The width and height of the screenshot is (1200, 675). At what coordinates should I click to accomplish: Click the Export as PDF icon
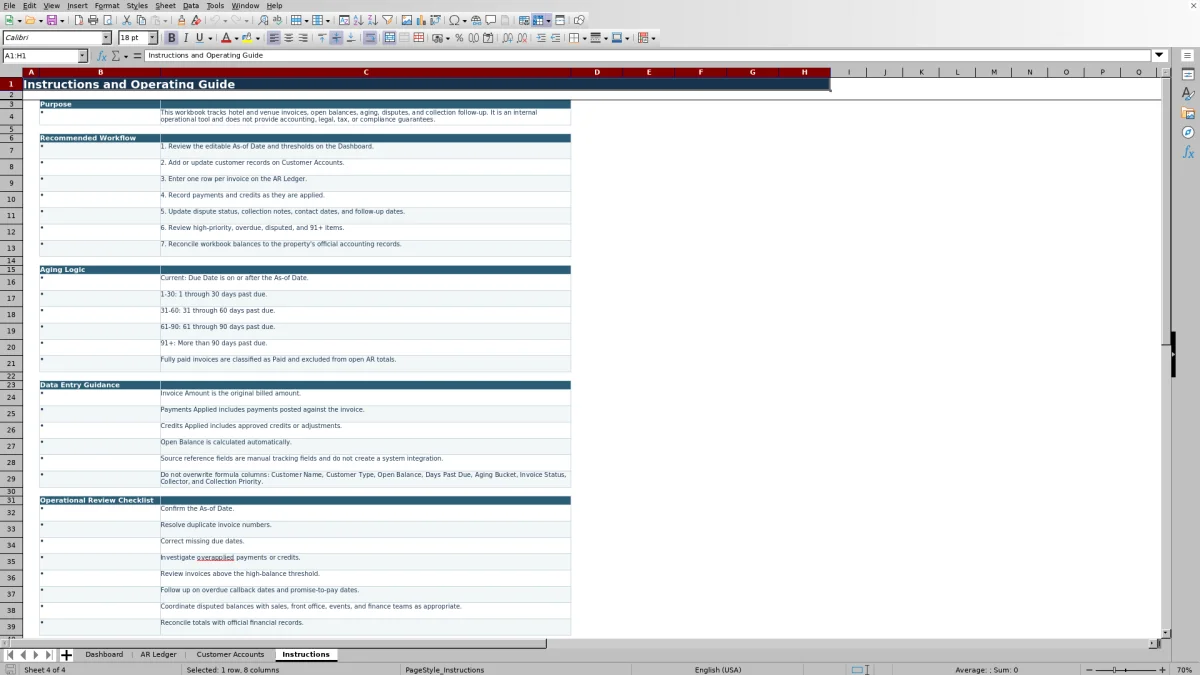click(78, 20)
